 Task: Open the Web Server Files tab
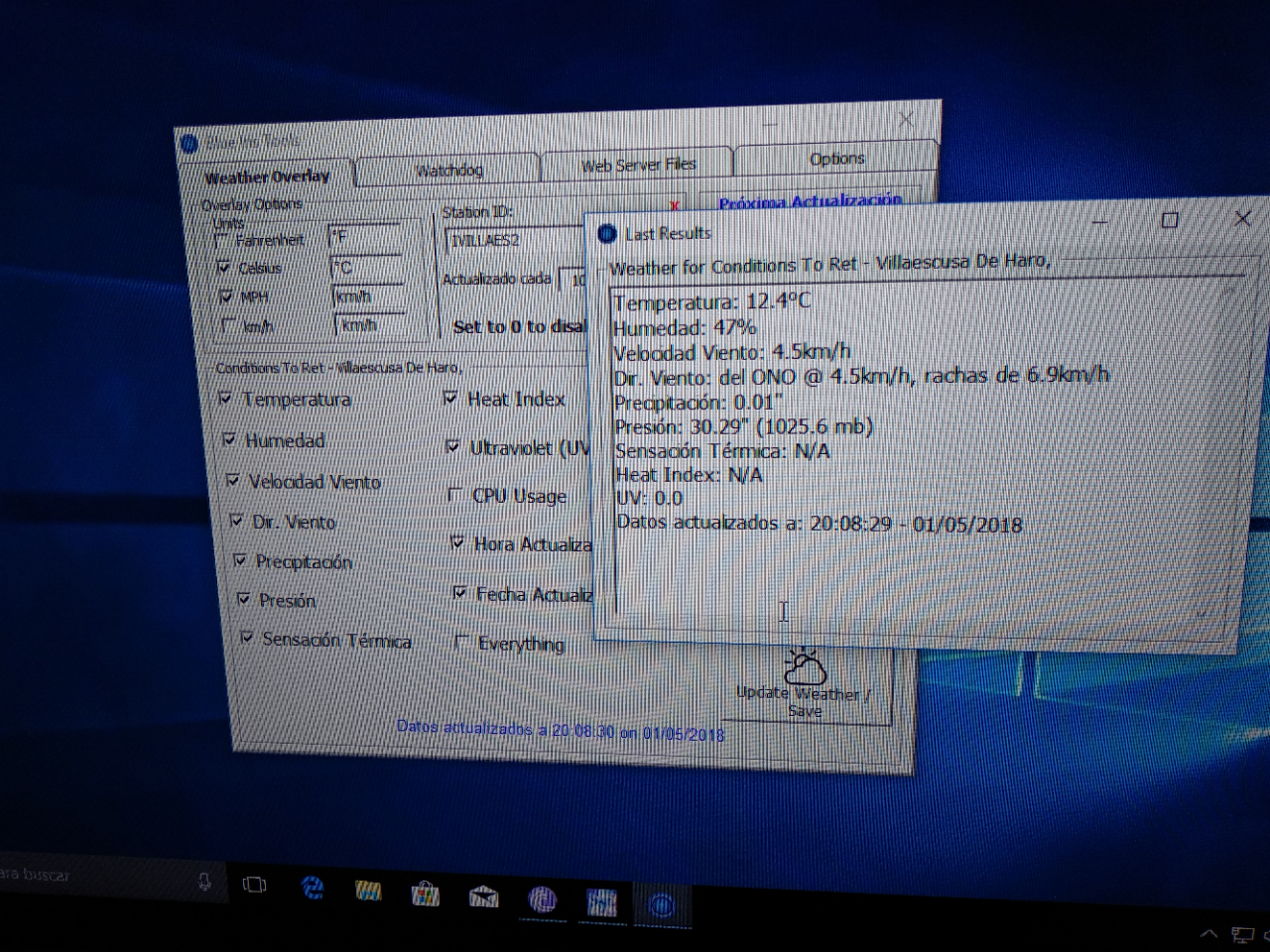click(638, 165)
